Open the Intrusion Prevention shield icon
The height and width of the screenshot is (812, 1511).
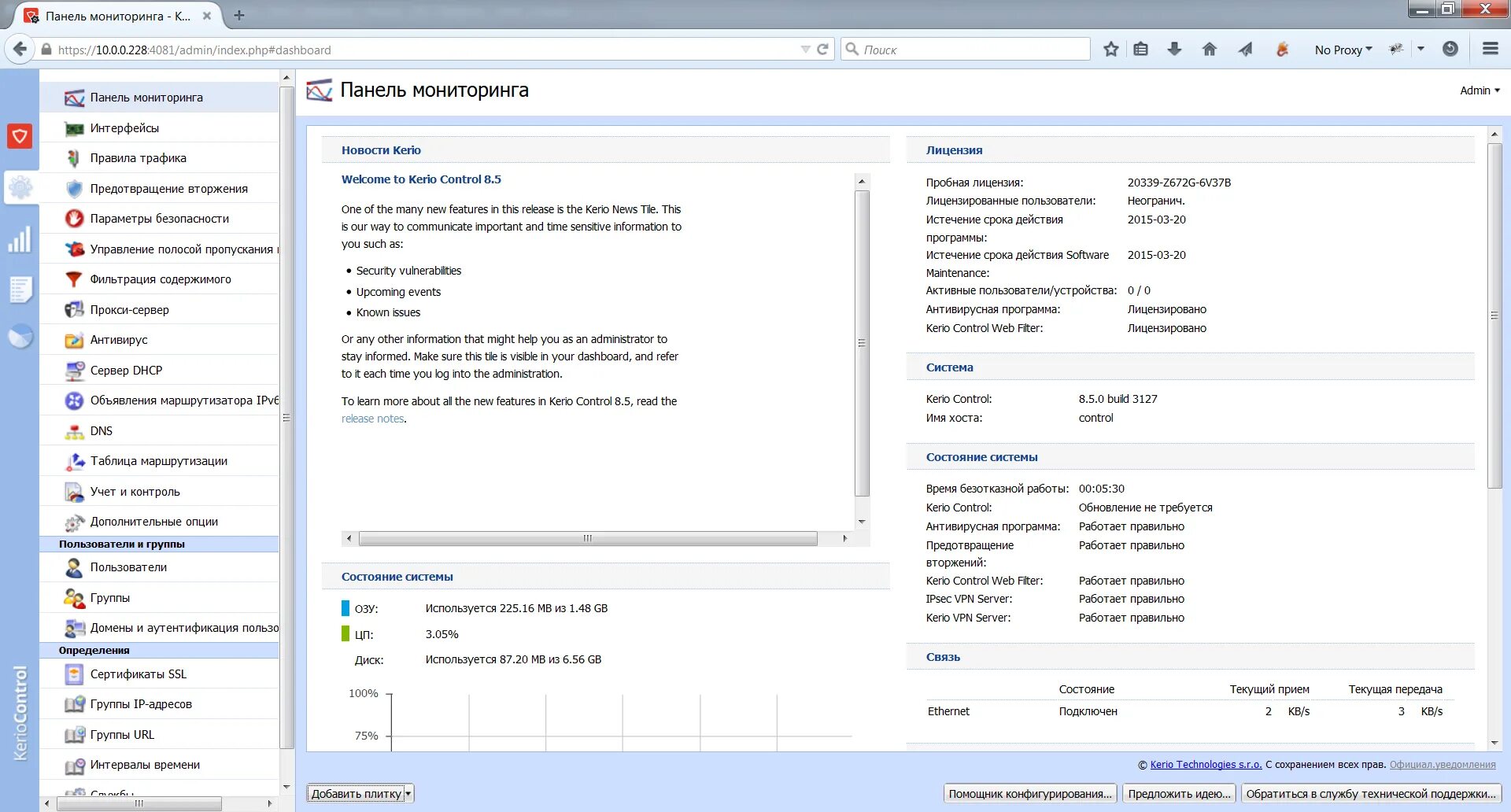click(x=74, y=189)
